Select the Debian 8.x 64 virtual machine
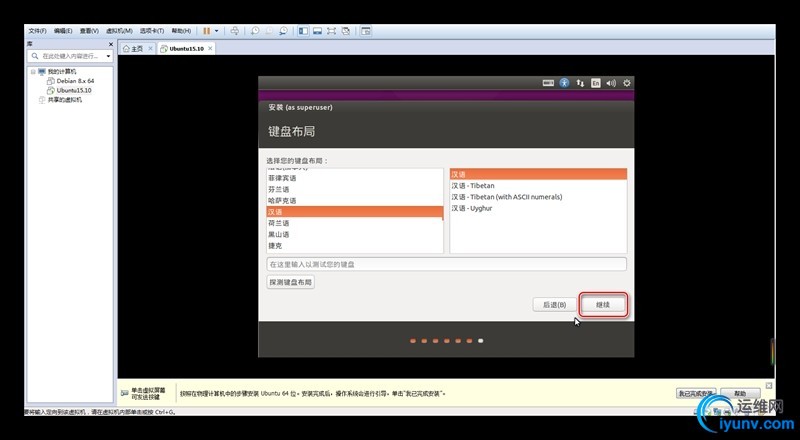 [x=75, y=81]
